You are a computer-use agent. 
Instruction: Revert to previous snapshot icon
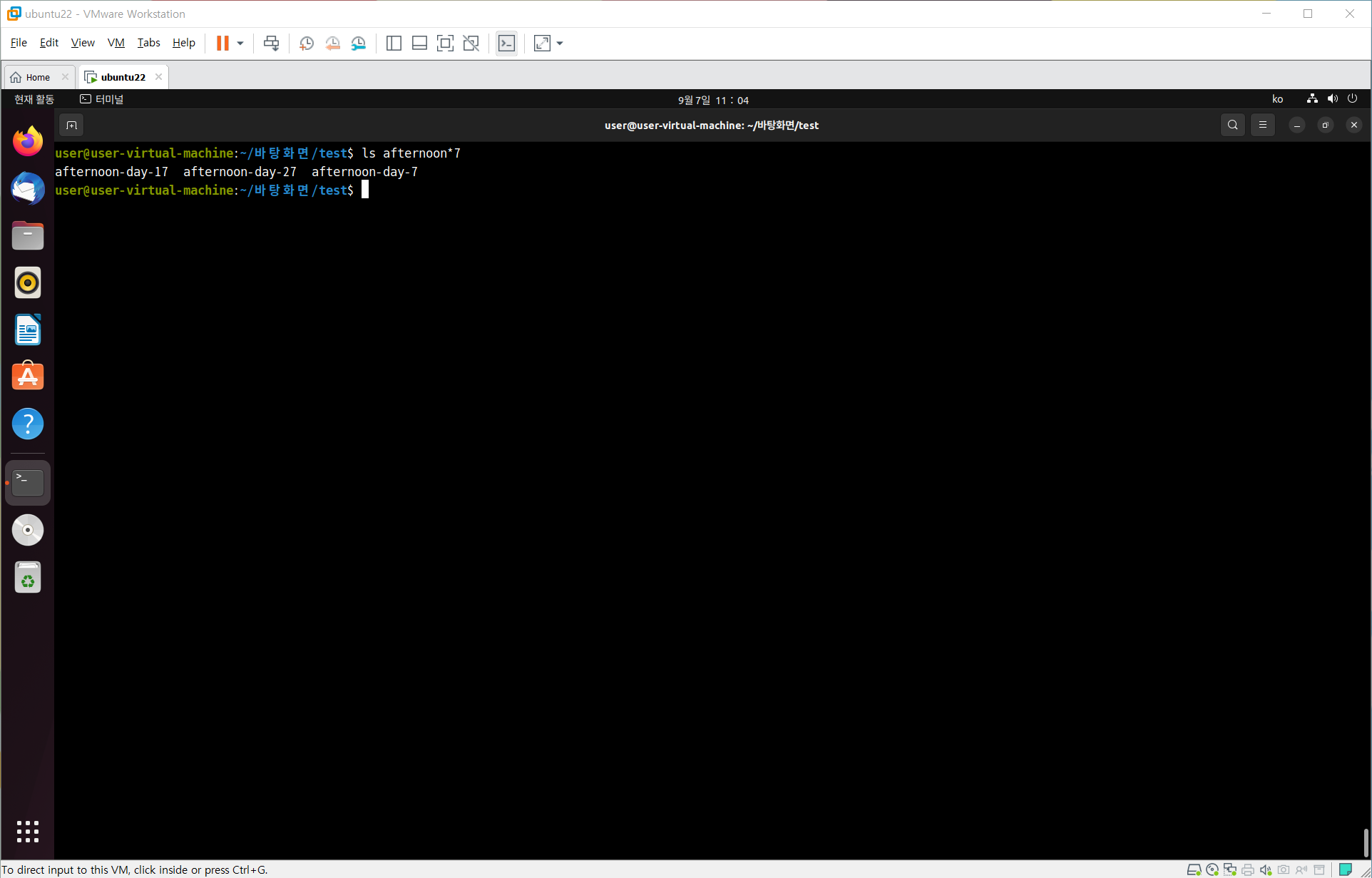(332, 44)
